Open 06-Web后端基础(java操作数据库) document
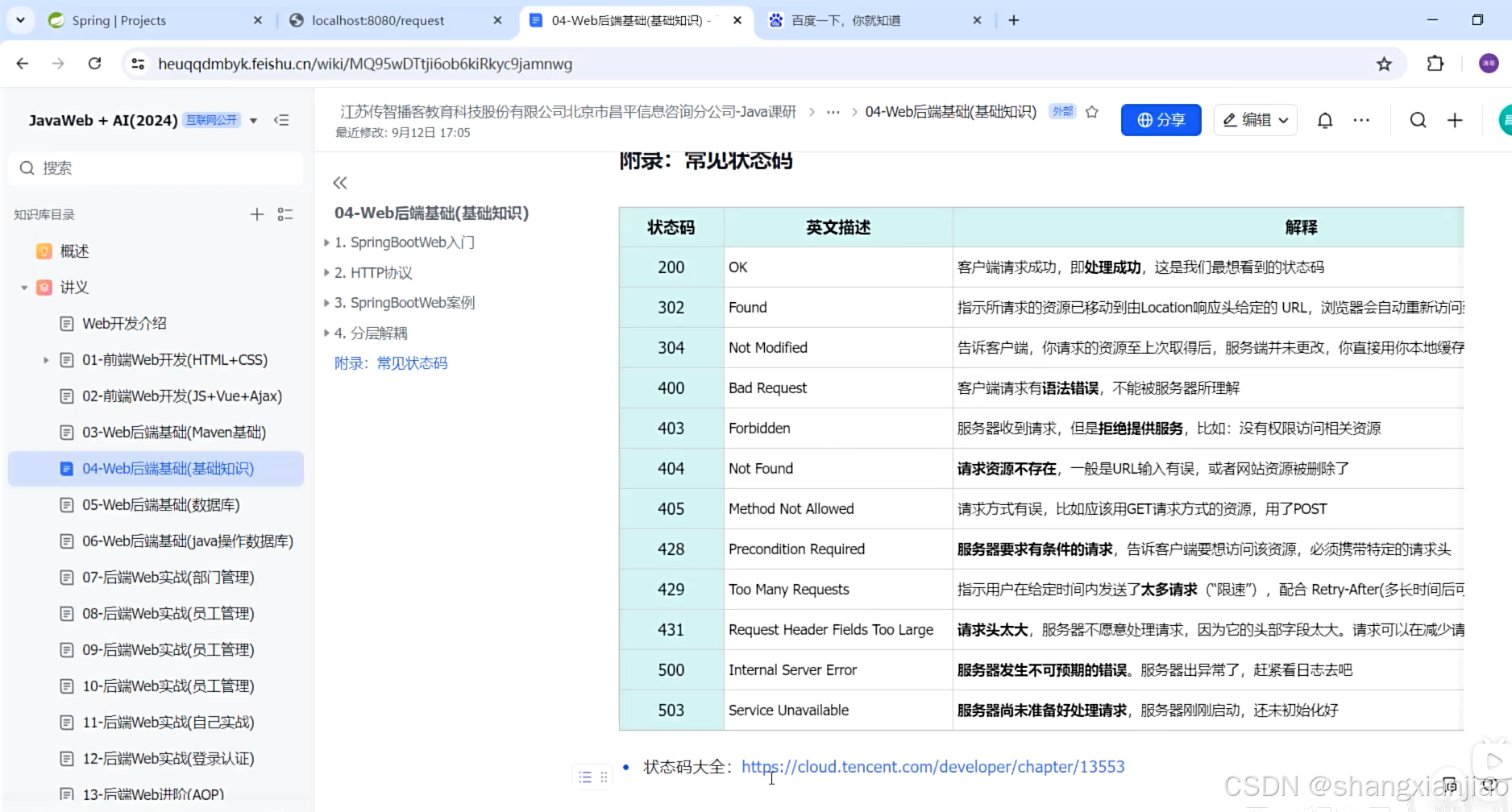The image size is (1512, 812). (188, 541)
